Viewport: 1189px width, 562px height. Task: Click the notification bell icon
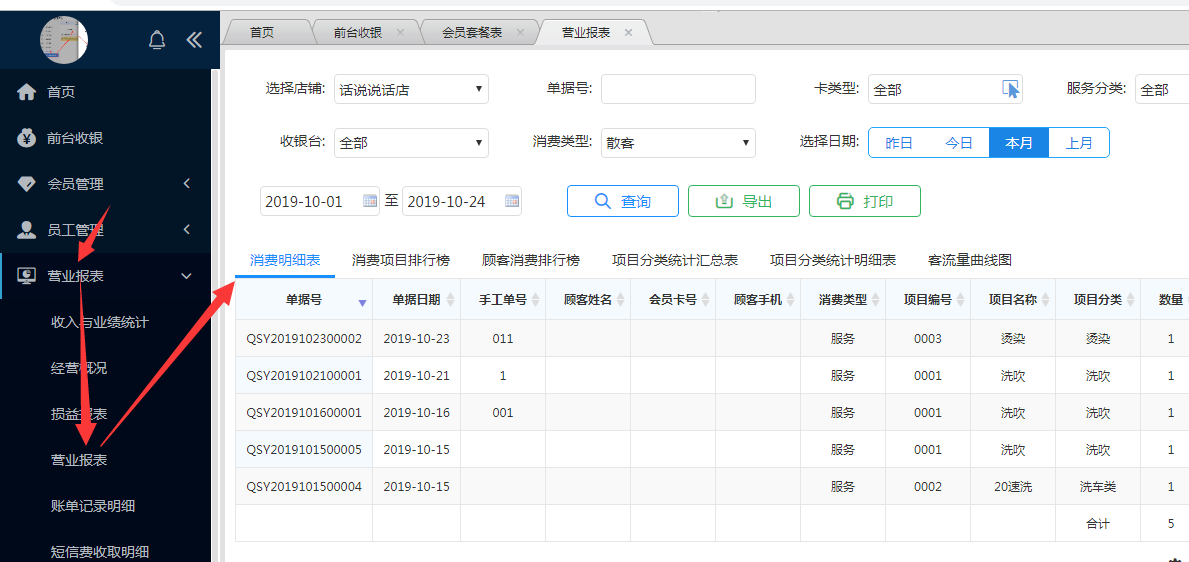157,39
